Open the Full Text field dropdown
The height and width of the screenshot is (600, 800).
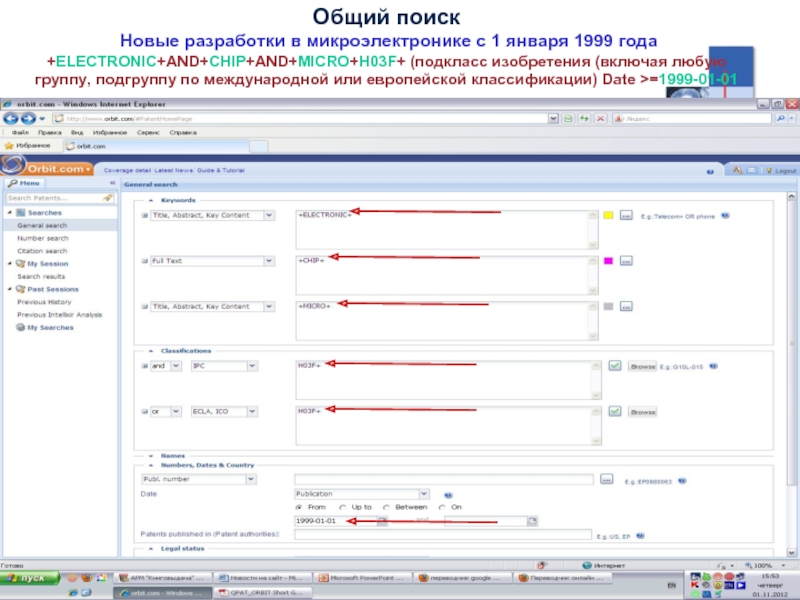(268, 261)
